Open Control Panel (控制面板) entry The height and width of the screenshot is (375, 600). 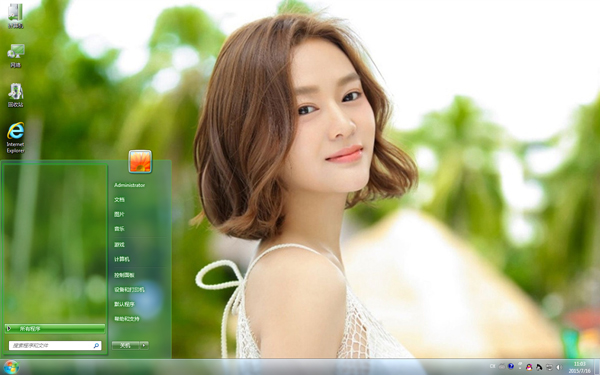pyautogui.click(x=124, y=275)
